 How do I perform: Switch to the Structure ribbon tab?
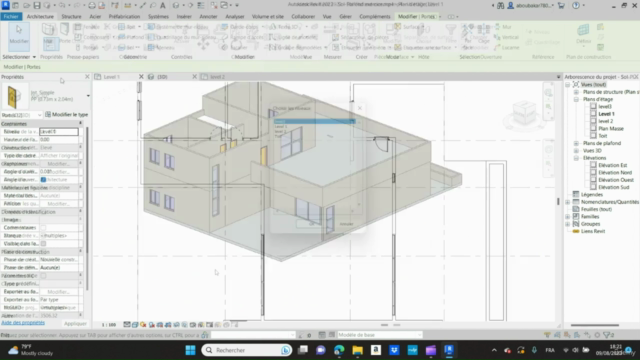click(71, 16)
